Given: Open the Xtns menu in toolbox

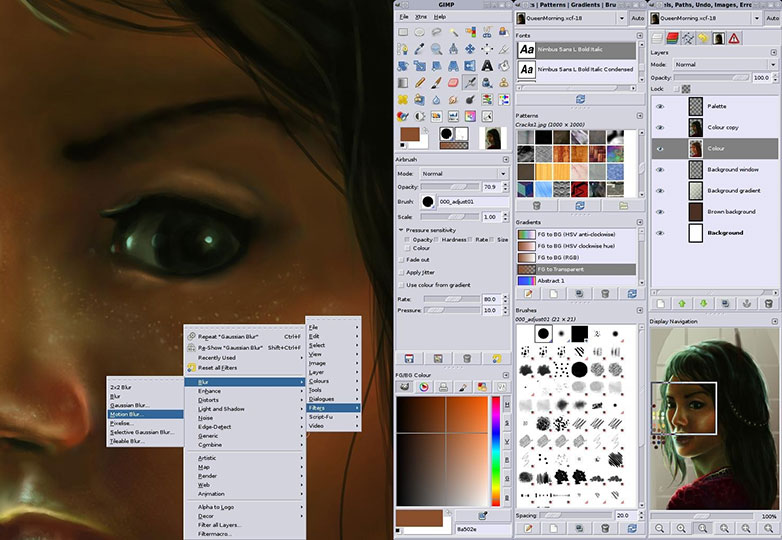Looking at the screenshot, I should [421, 16].
